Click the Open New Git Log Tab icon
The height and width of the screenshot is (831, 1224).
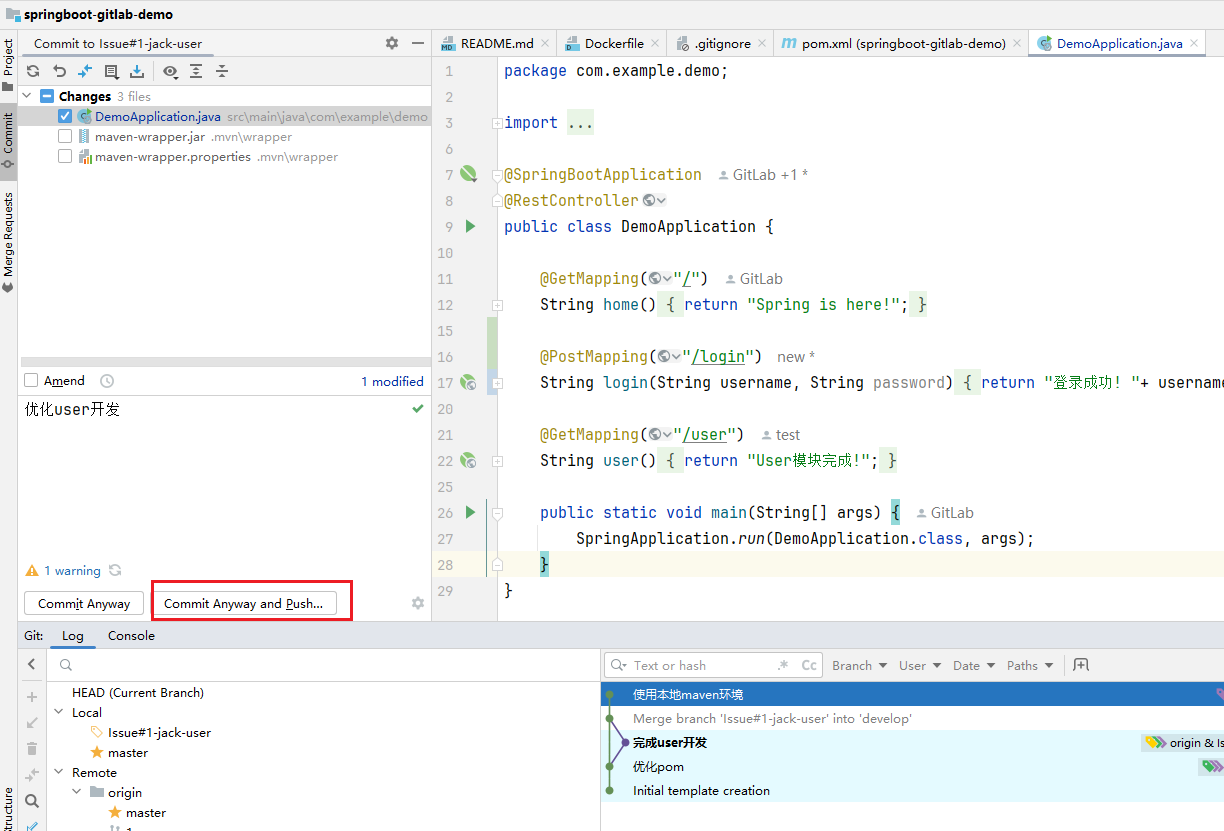point(1081,665)
